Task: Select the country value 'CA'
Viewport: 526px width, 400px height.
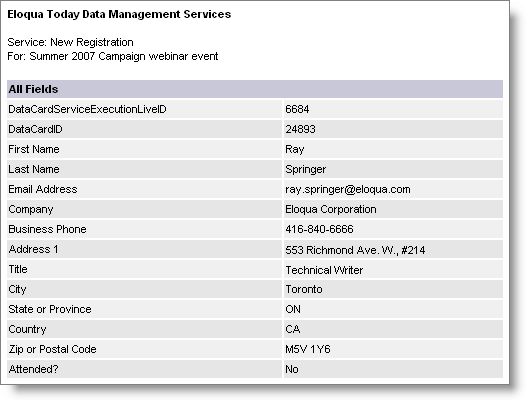Action: [293, 329]
